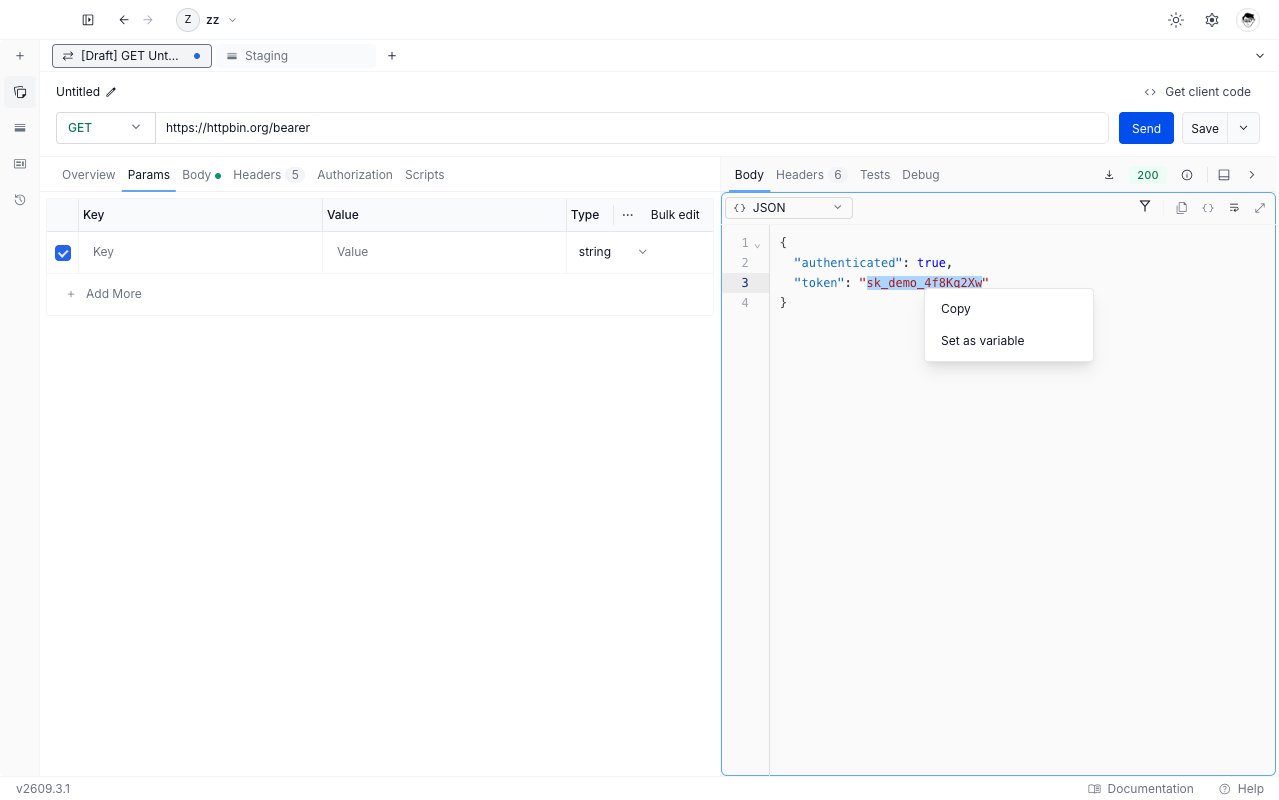Go back with the left arrow
Viewport: 1279px width, 800px height.
click(123, 20)
